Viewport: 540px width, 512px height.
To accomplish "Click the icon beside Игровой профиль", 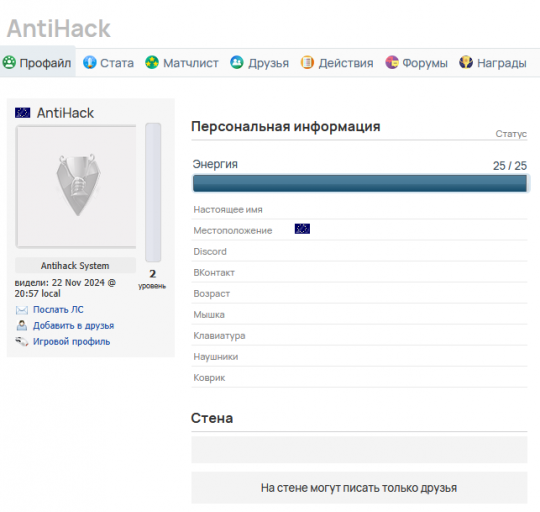I will pos(21,342).
